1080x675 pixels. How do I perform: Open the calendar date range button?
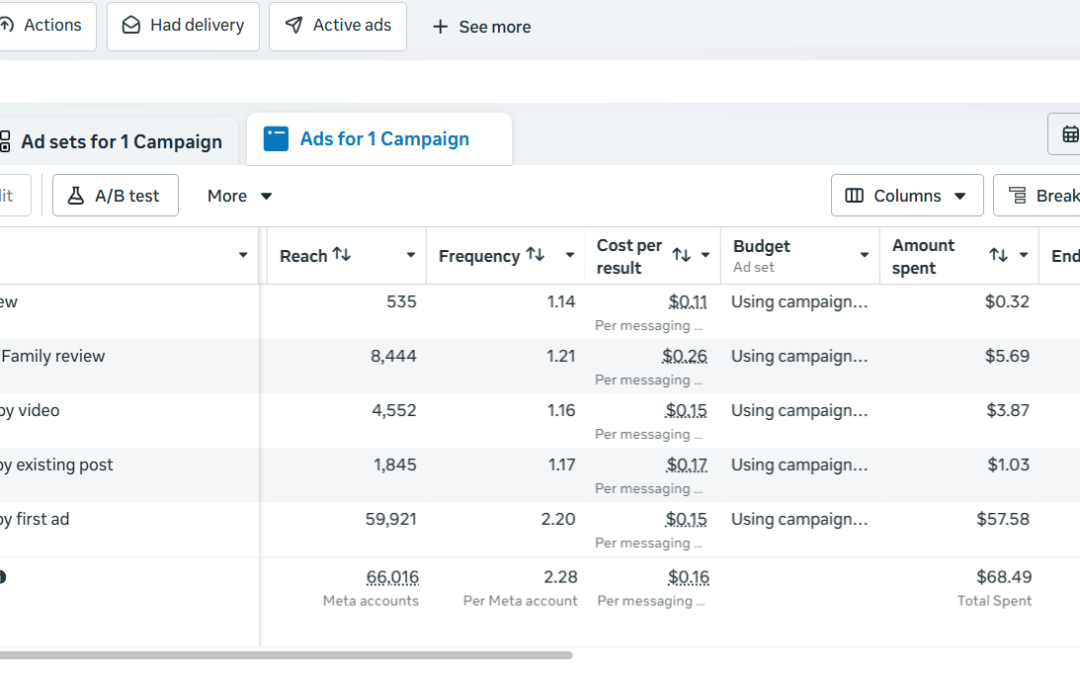pyautogui.click(x=1065, y=134)
